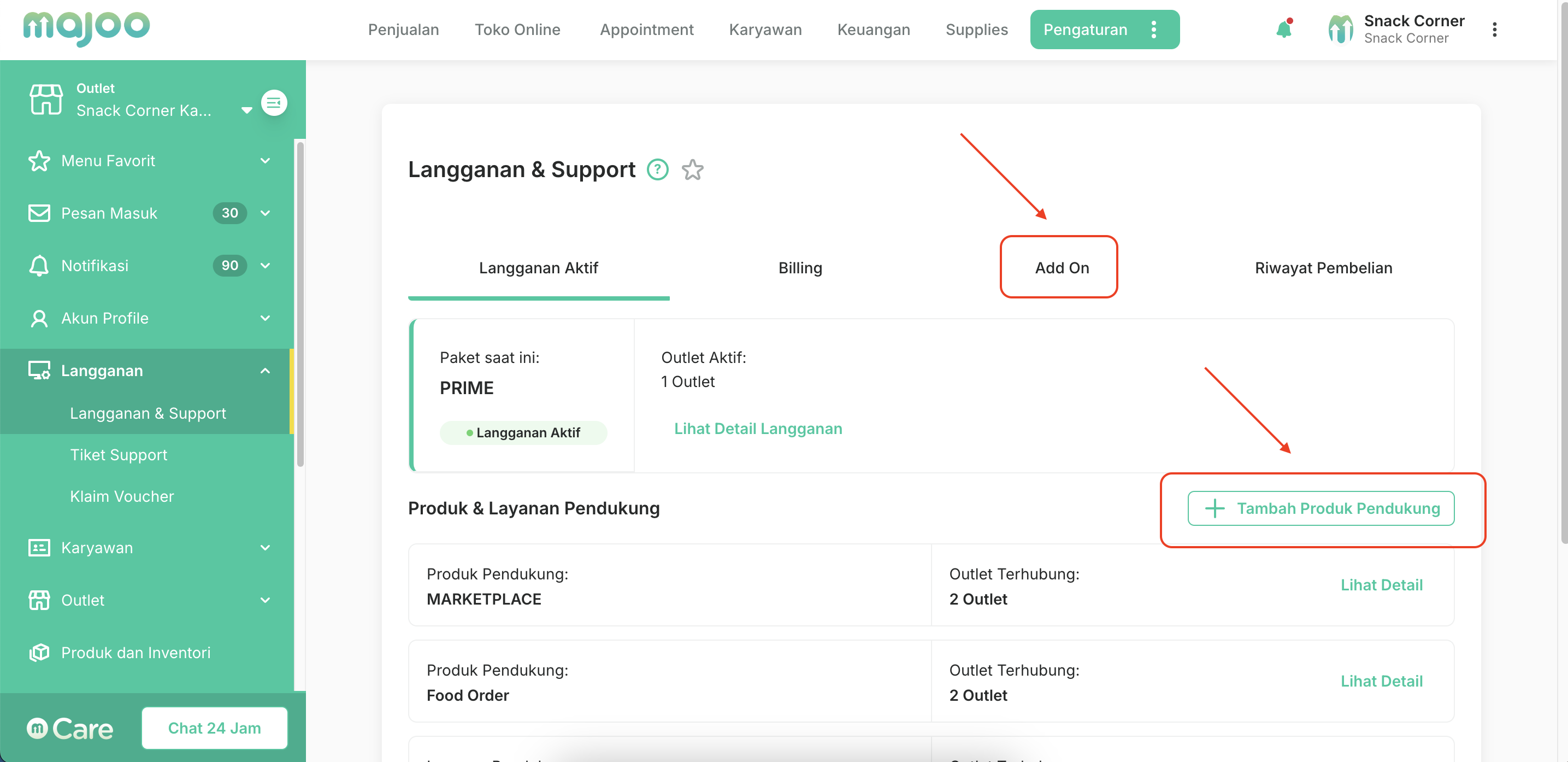Open the Penjualan top menu
Screen dimensions: 1568x762
[x=404, y=29]
